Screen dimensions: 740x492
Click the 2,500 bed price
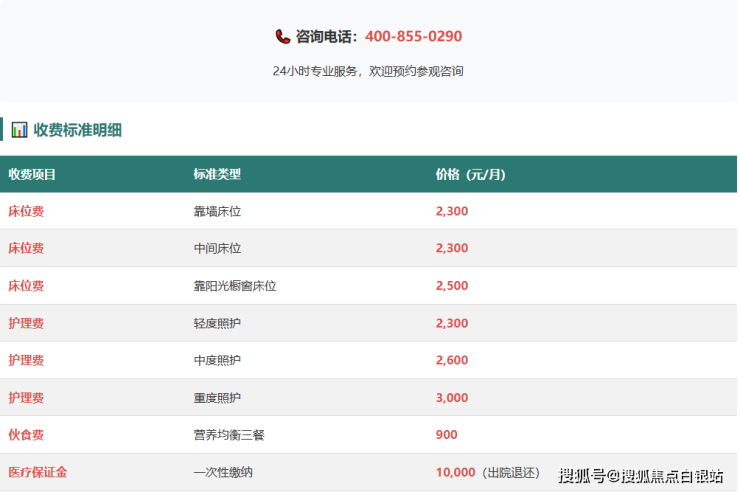tap(451, 286)
